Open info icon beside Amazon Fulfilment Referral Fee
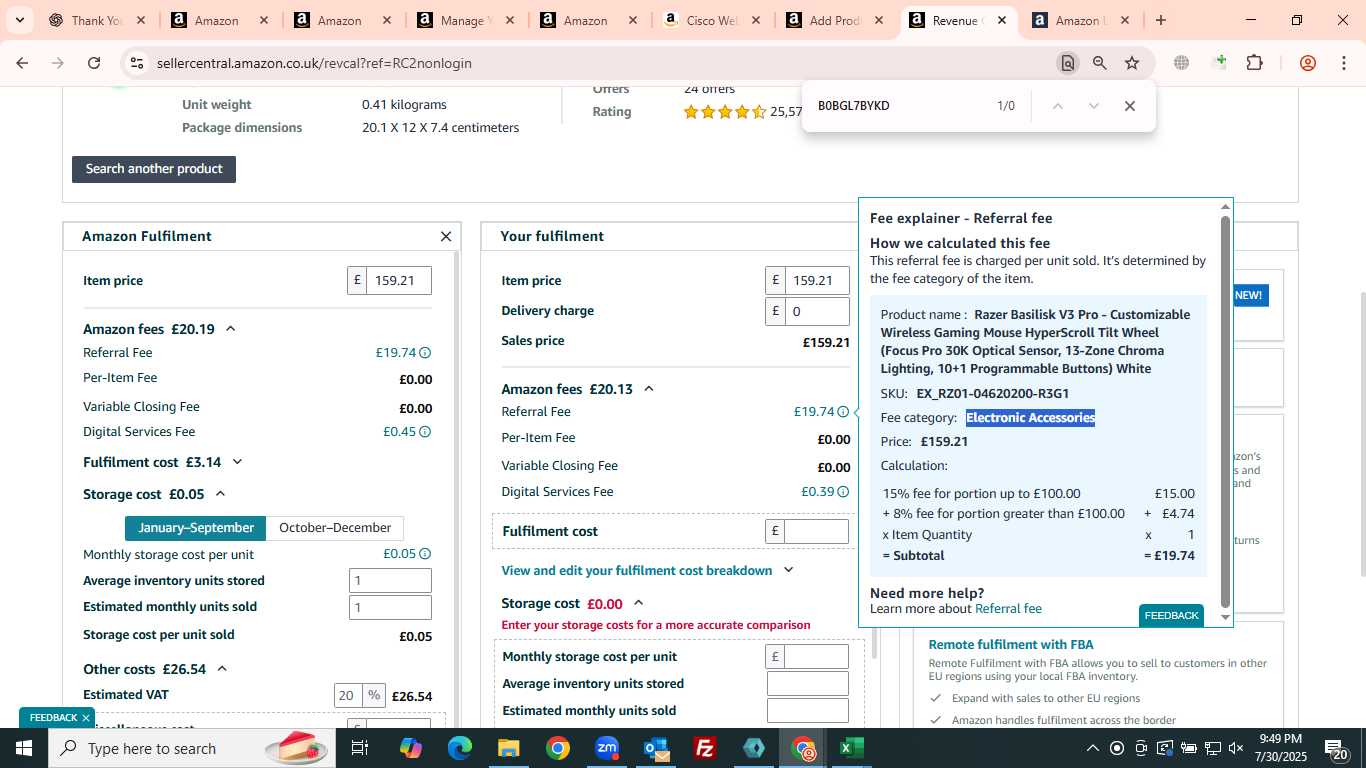The image size is (1366, 768). (425, 353)
